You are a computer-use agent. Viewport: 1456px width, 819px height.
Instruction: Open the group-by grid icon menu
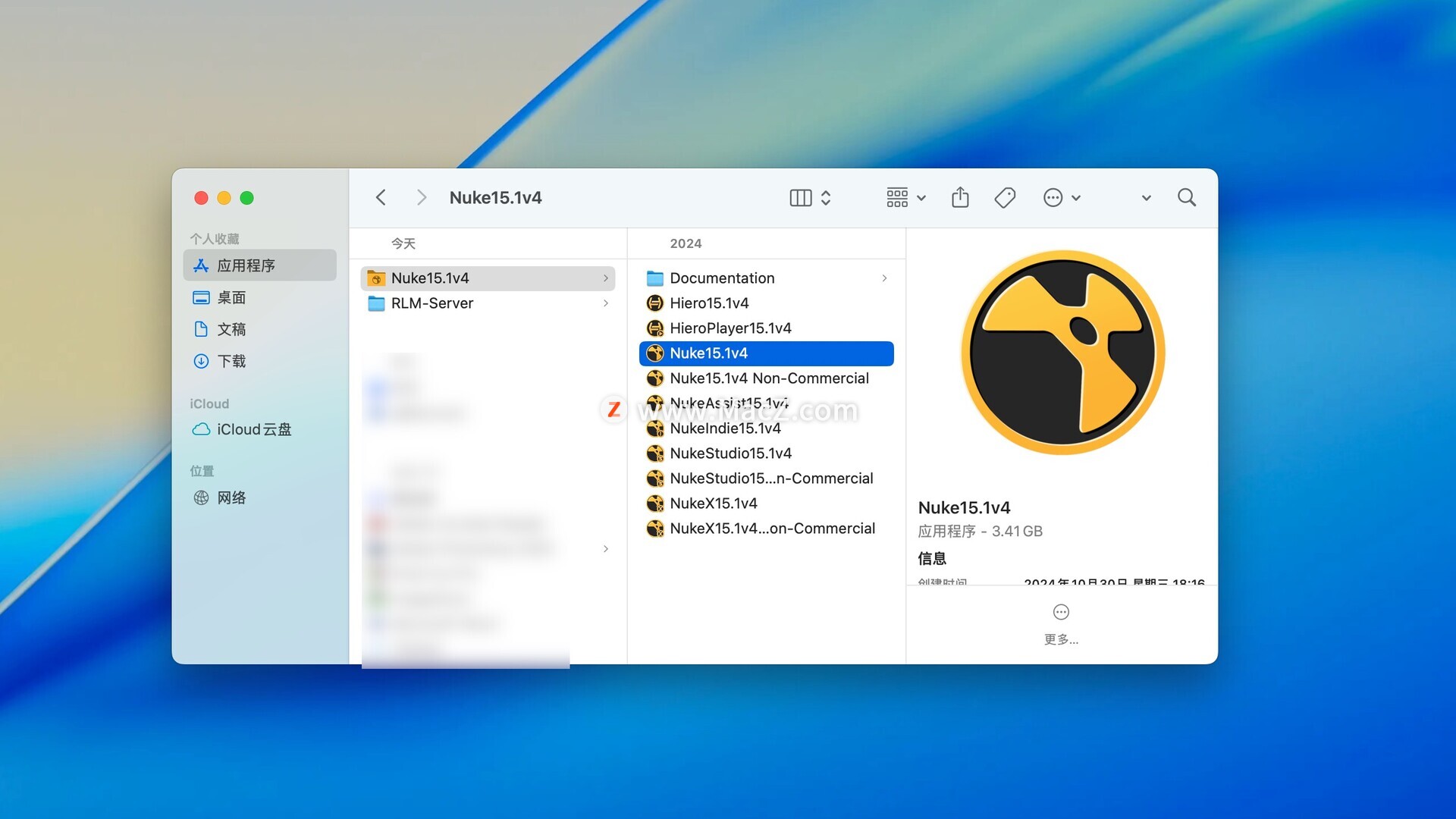[x=905, y=198]
